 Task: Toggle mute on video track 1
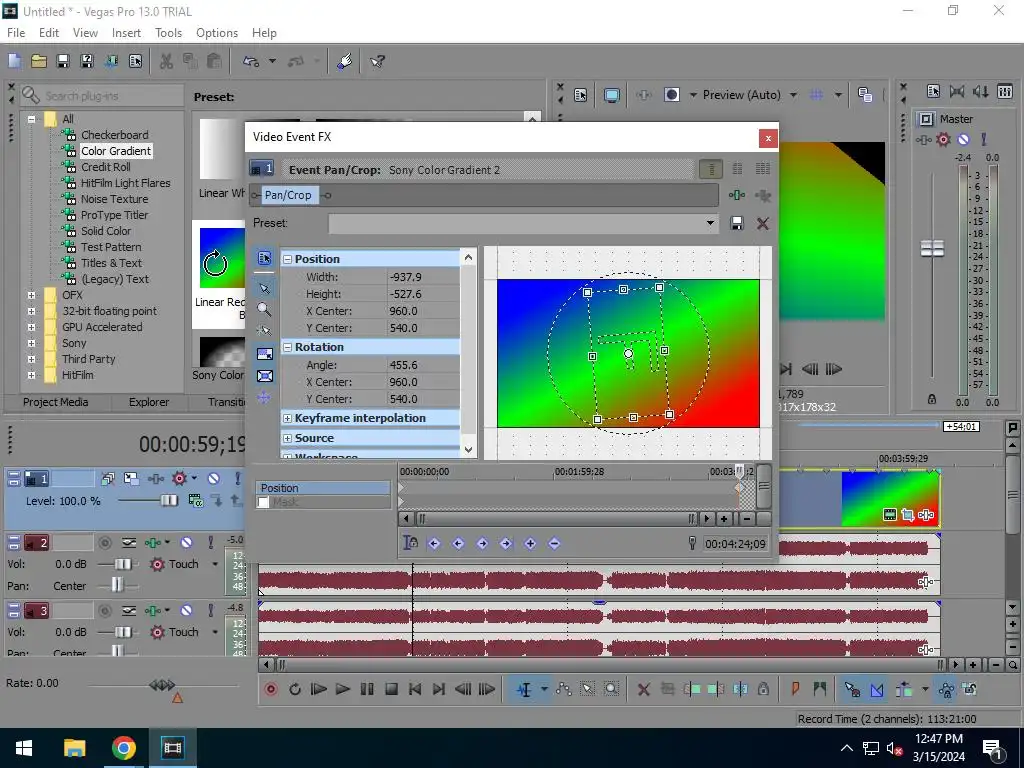213,479
